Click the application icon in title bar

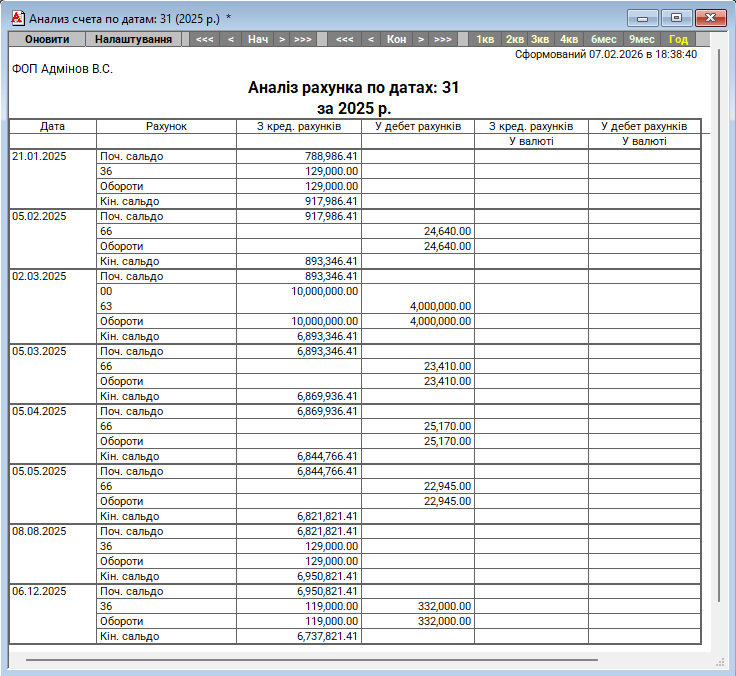16,18
